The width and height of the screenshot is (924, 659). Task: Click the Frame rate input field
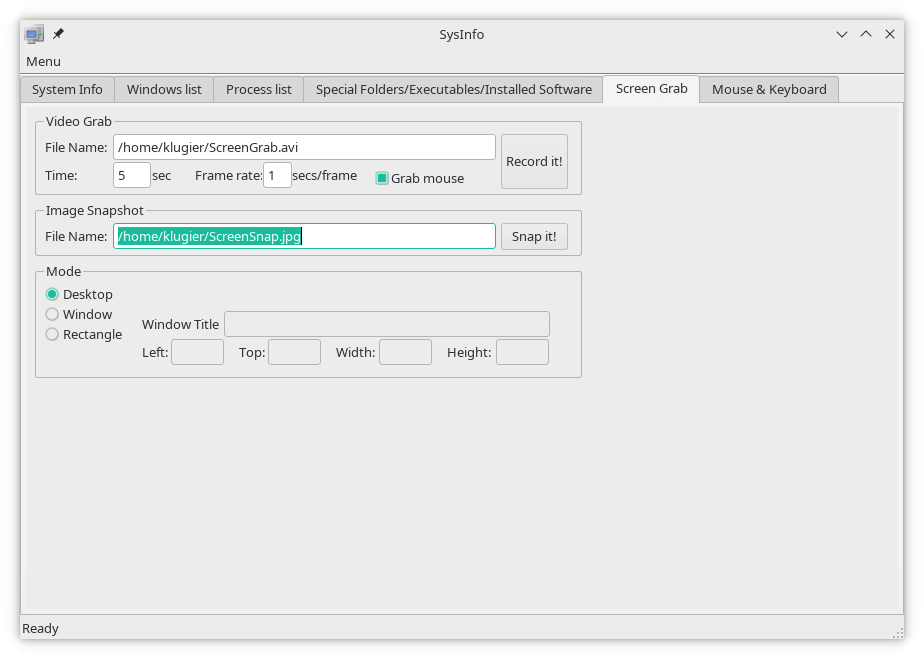pos(277,176)
